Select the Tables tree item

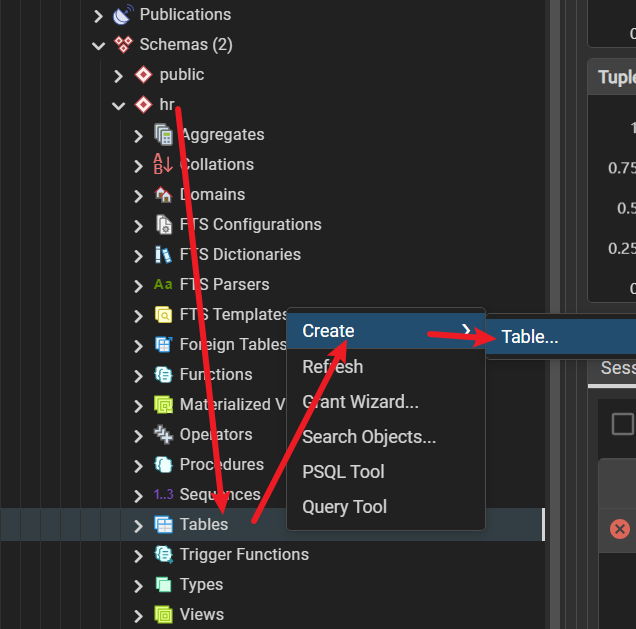(x=204, y=524)
